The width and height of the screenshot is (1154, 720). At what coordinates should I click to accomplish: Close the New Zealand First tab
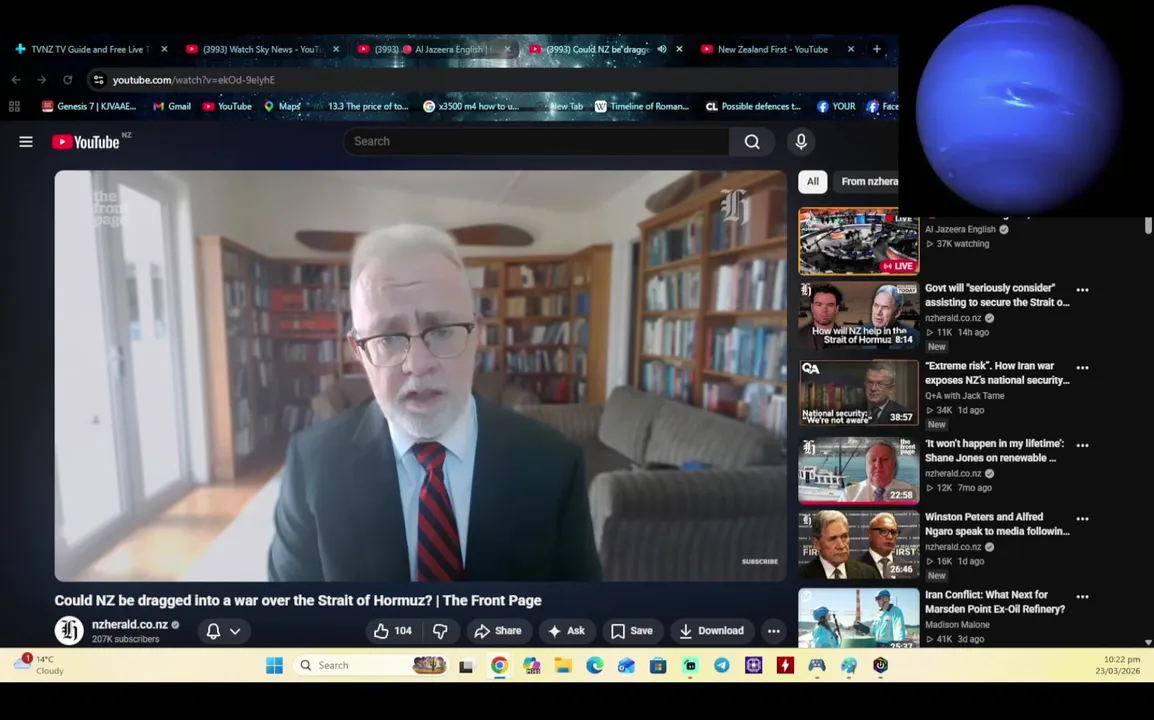[x=851, y=49]
